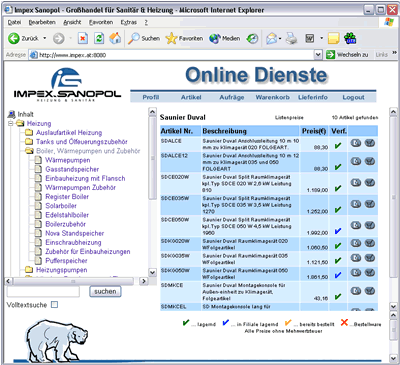
Task: Select Gasstandspeicher tree item
Action: (x=72, y=169)
